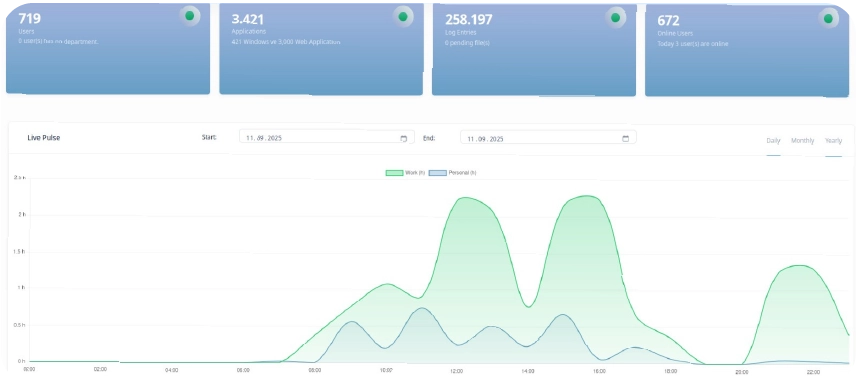Click the green status dot on Applications card
Screen dimensions: 858x387
[403, 17]
